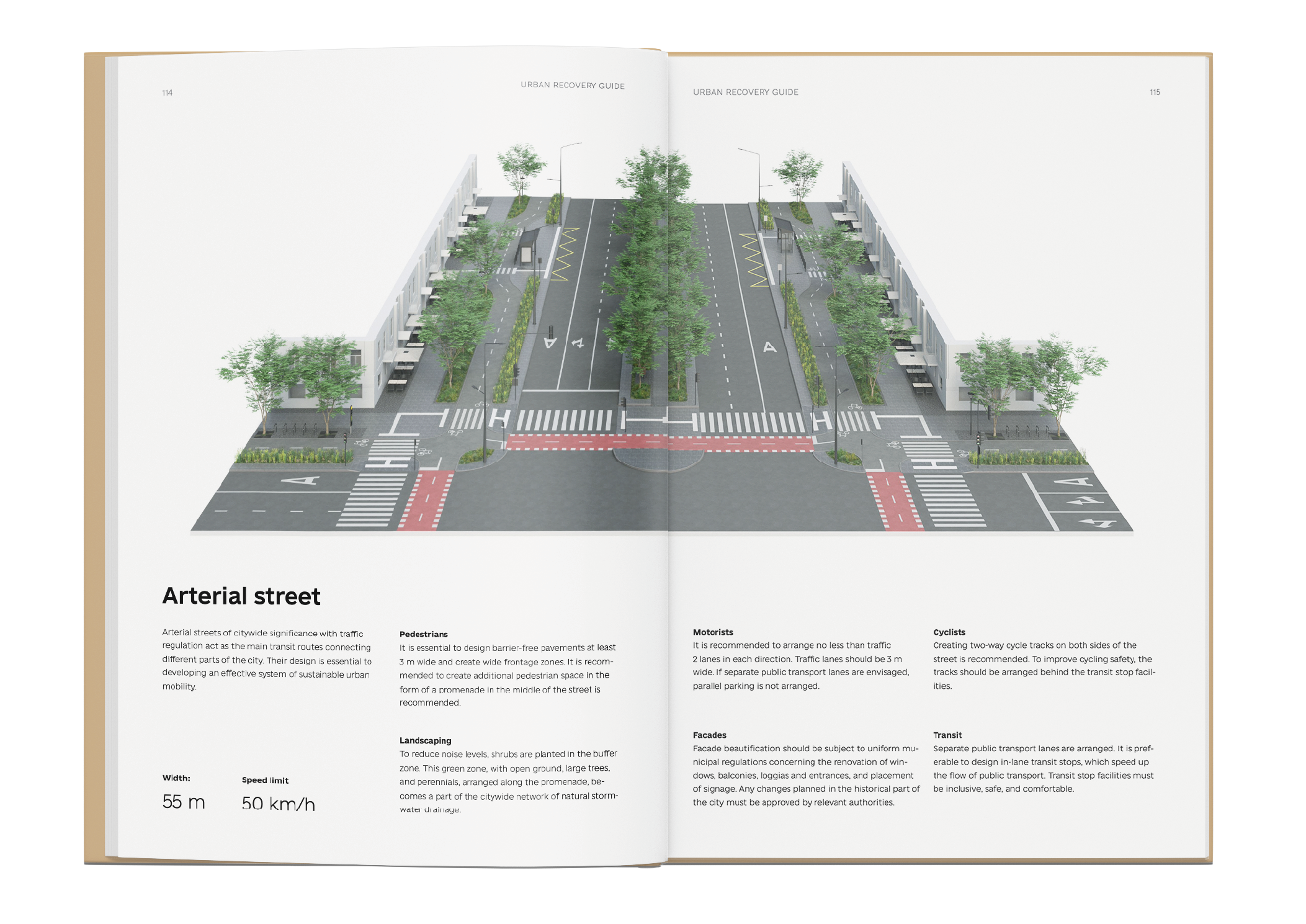Image resolution: width=1306 pixels, height=924 pixels.
Task: Click the 'Landscaping' section heading
Action: click(x=425, y=740)
